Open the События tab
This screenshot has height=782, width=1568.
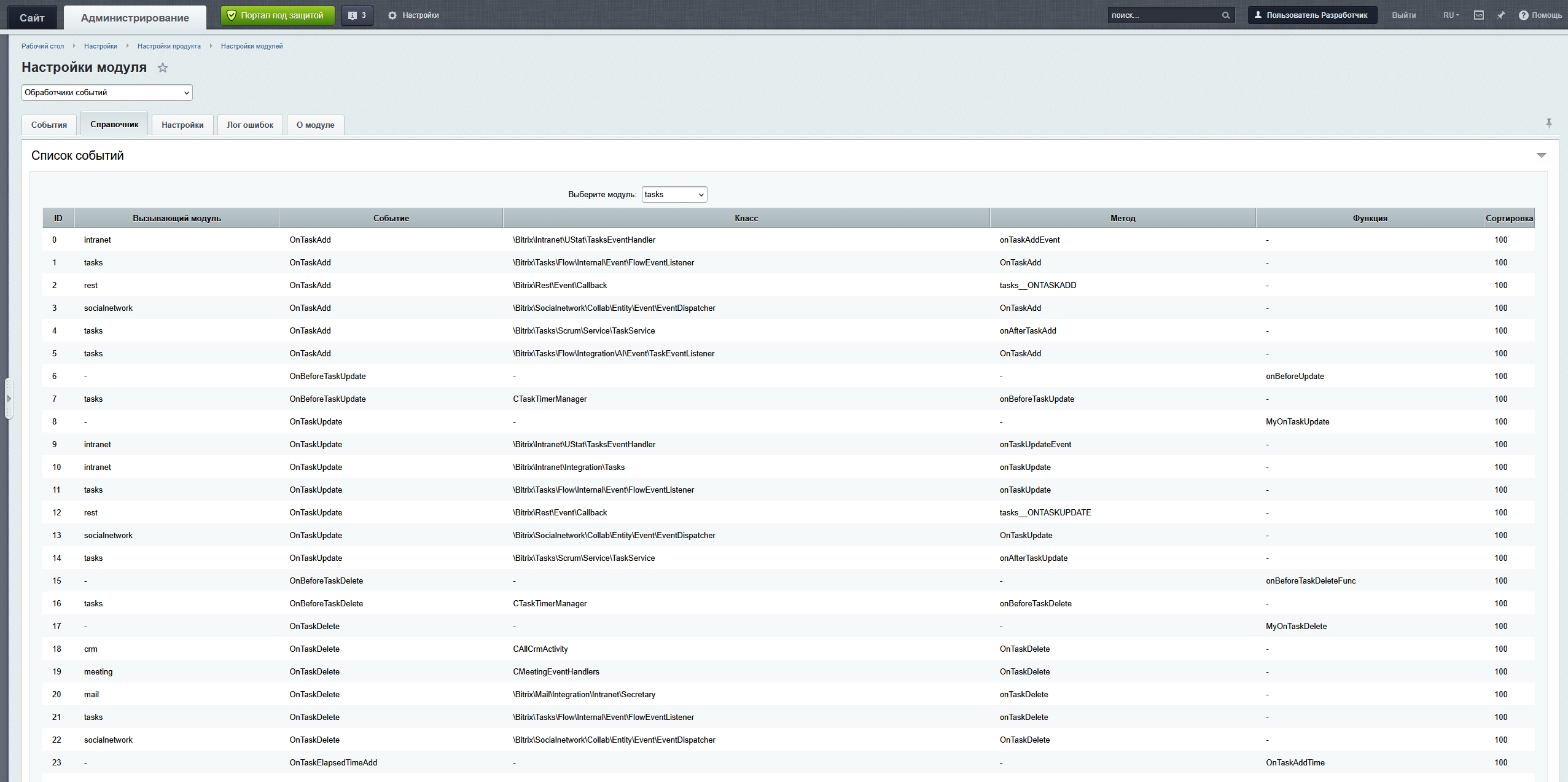pyautogui.click(x=49, y=125)
